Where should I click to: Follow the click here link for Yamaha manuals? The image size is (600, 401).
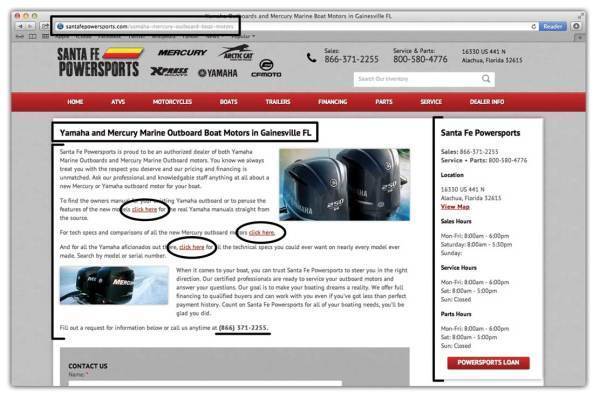tap(144, 209)
